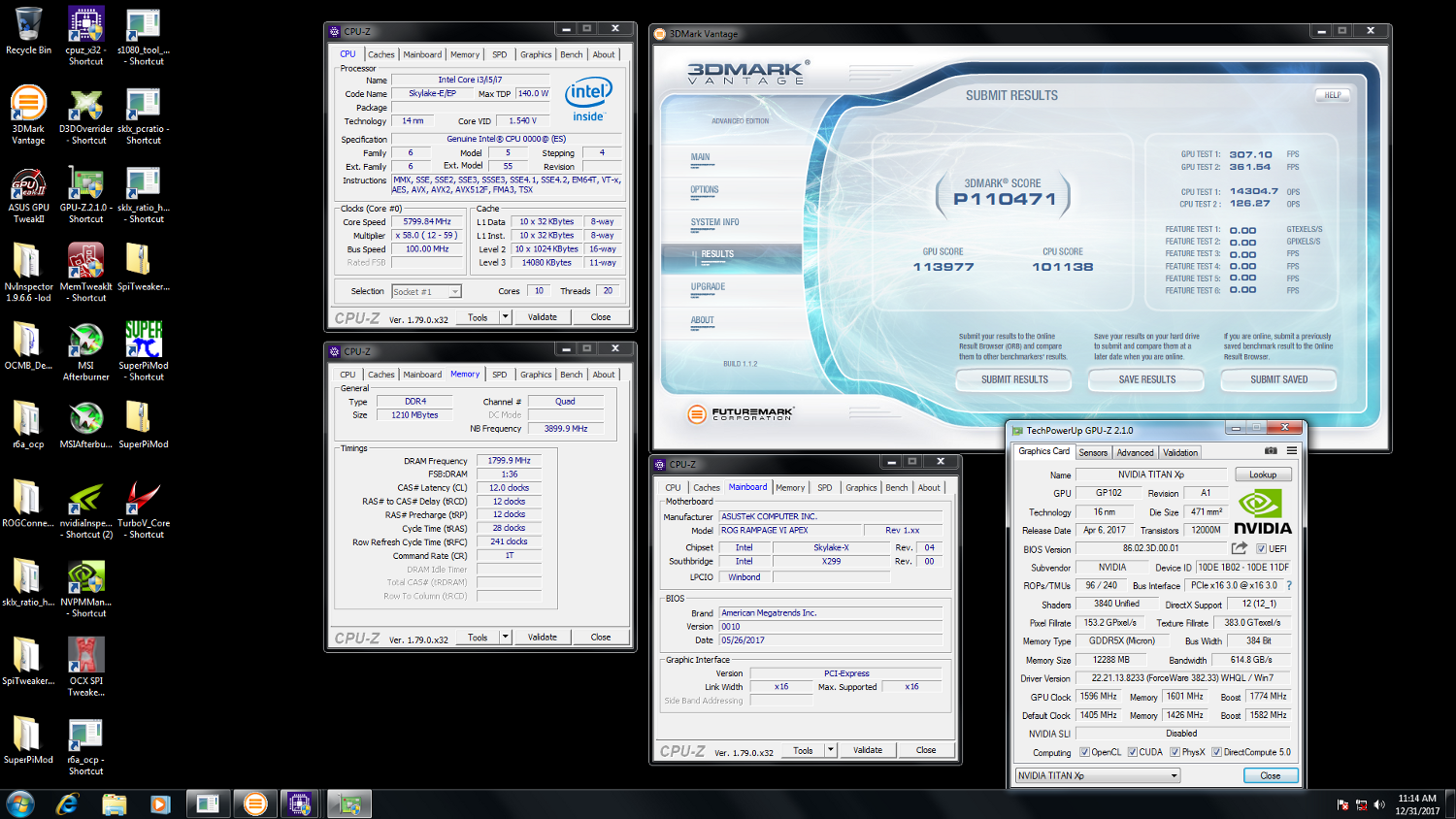Click the DRAM Frequency value 1799.9 MHz
The image size is (1456, 819).
pyautogui.click(x=509, y=461)
